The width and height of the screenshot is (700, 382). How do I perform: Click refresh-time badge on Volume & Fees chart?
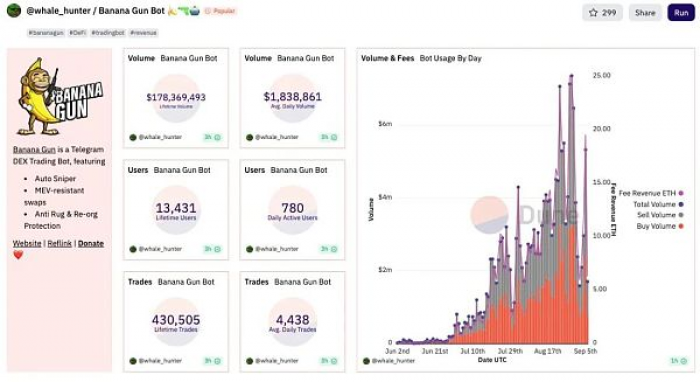pos(679,361)
